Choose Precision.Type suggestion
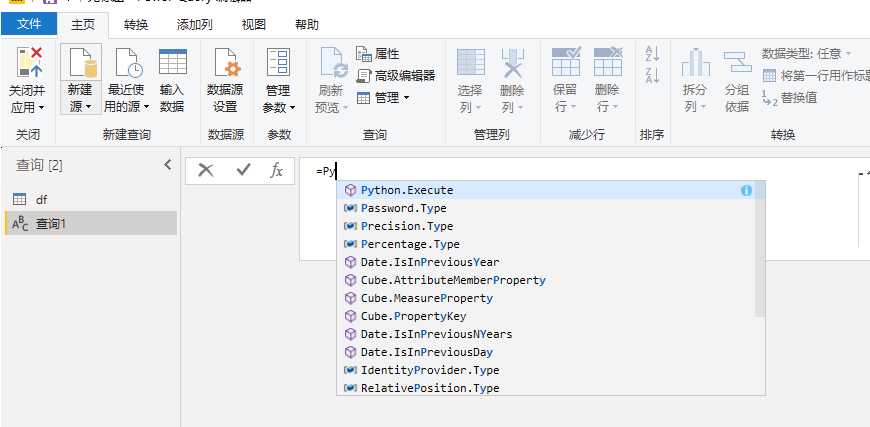The height and width of the screenshot is (427, 870). click(x=546, y=226)
